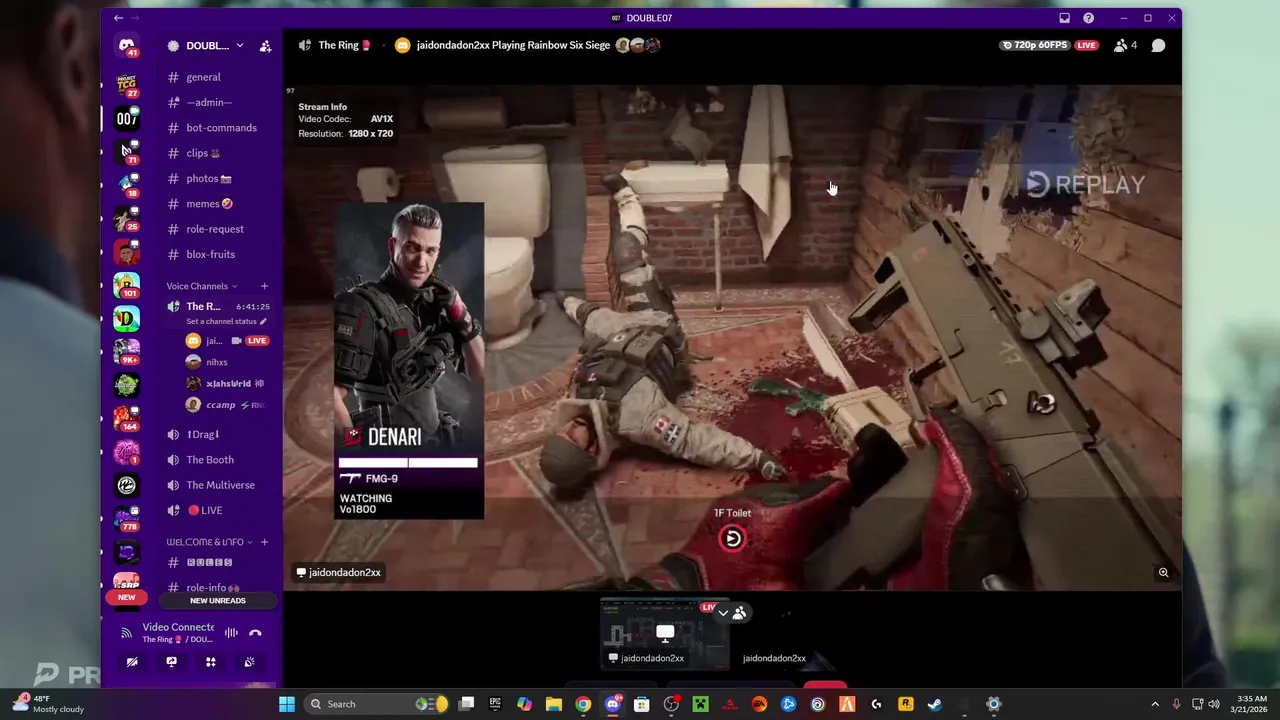The image size is (1280, 720).
Task: Show the stream member count icon
Action: pyautogui.click(x=1126, y=45)
